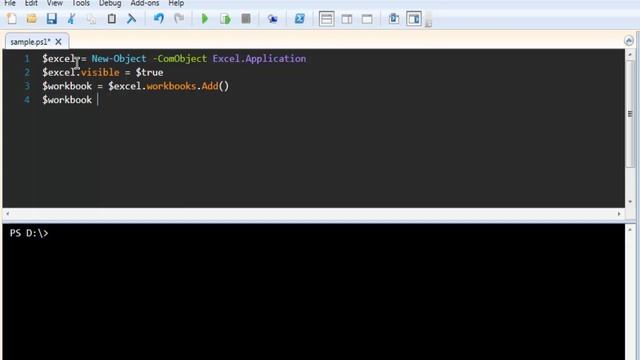
Task: Click console pane scrollbar up arrow
Action: click(630, 229)
